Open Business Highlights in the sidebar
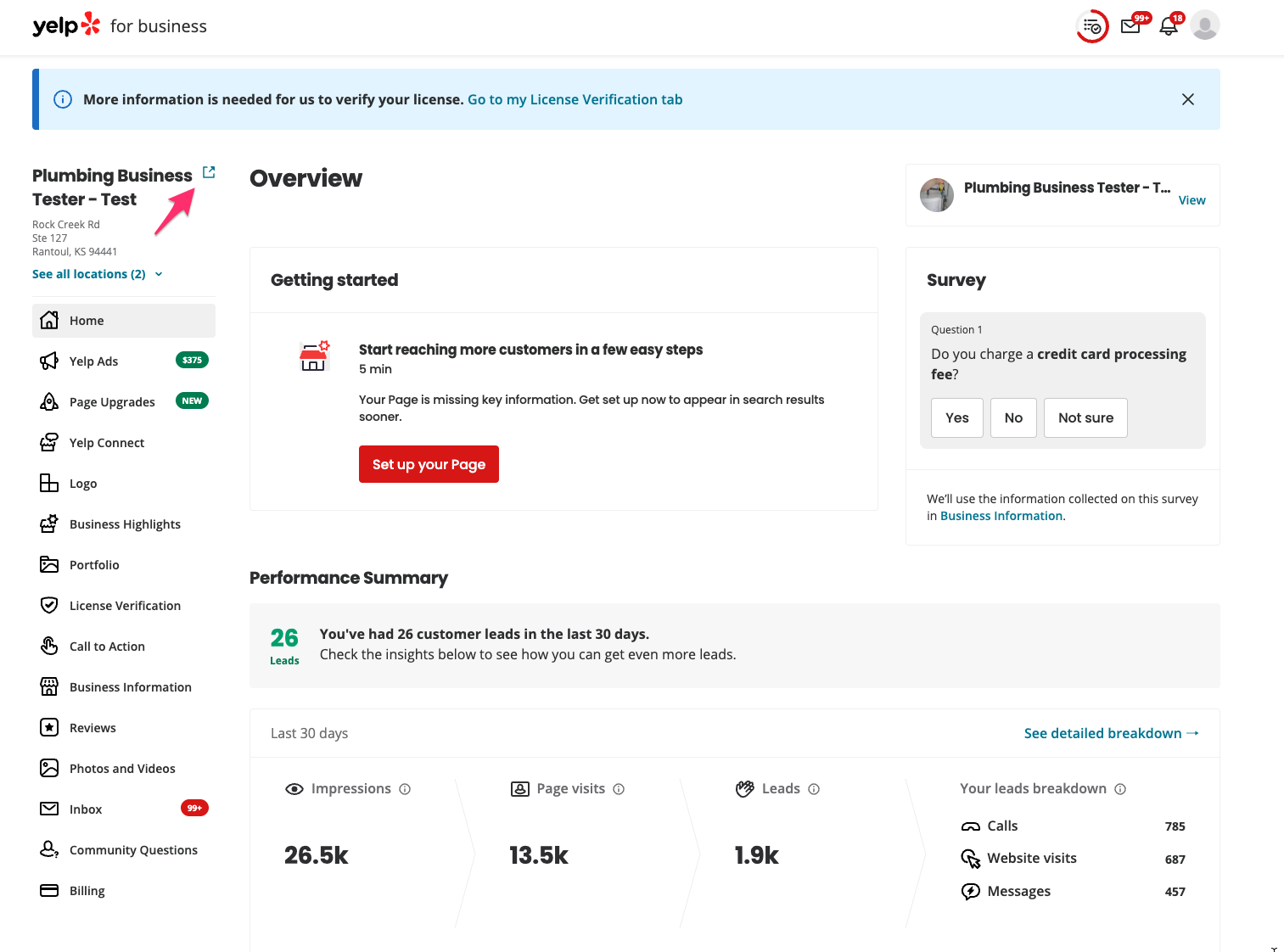Image resolution: width=1284 pixels, height=952 pixels. tap(124, 524)
